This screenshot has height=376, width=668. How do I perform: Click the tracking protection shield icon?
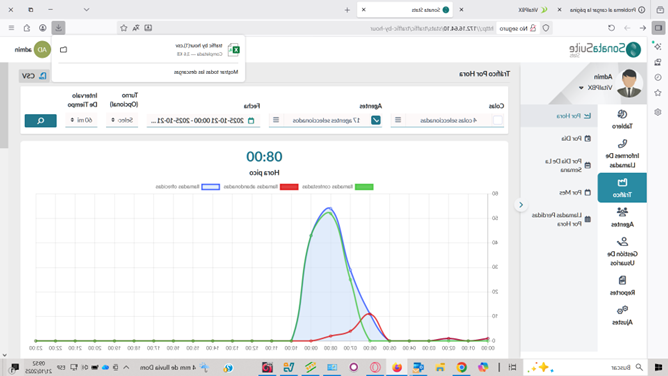click(546, 28)
